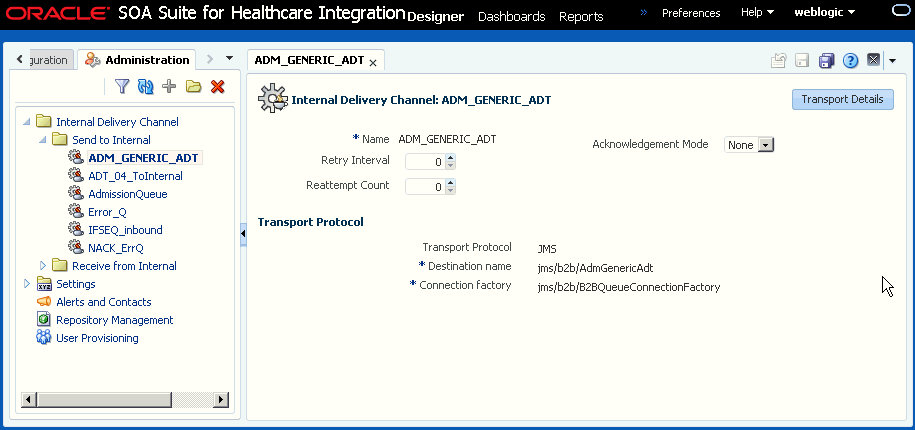Increase the Retry Interval value
915x430 pixels.
point(450,158)
